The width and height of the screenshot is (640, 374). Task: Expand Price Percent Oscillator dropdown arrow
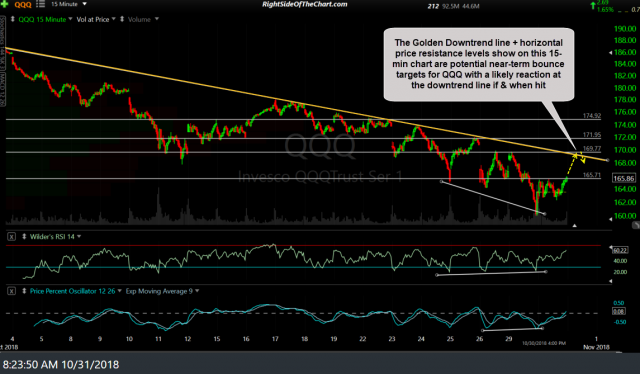tap(120, 291)
